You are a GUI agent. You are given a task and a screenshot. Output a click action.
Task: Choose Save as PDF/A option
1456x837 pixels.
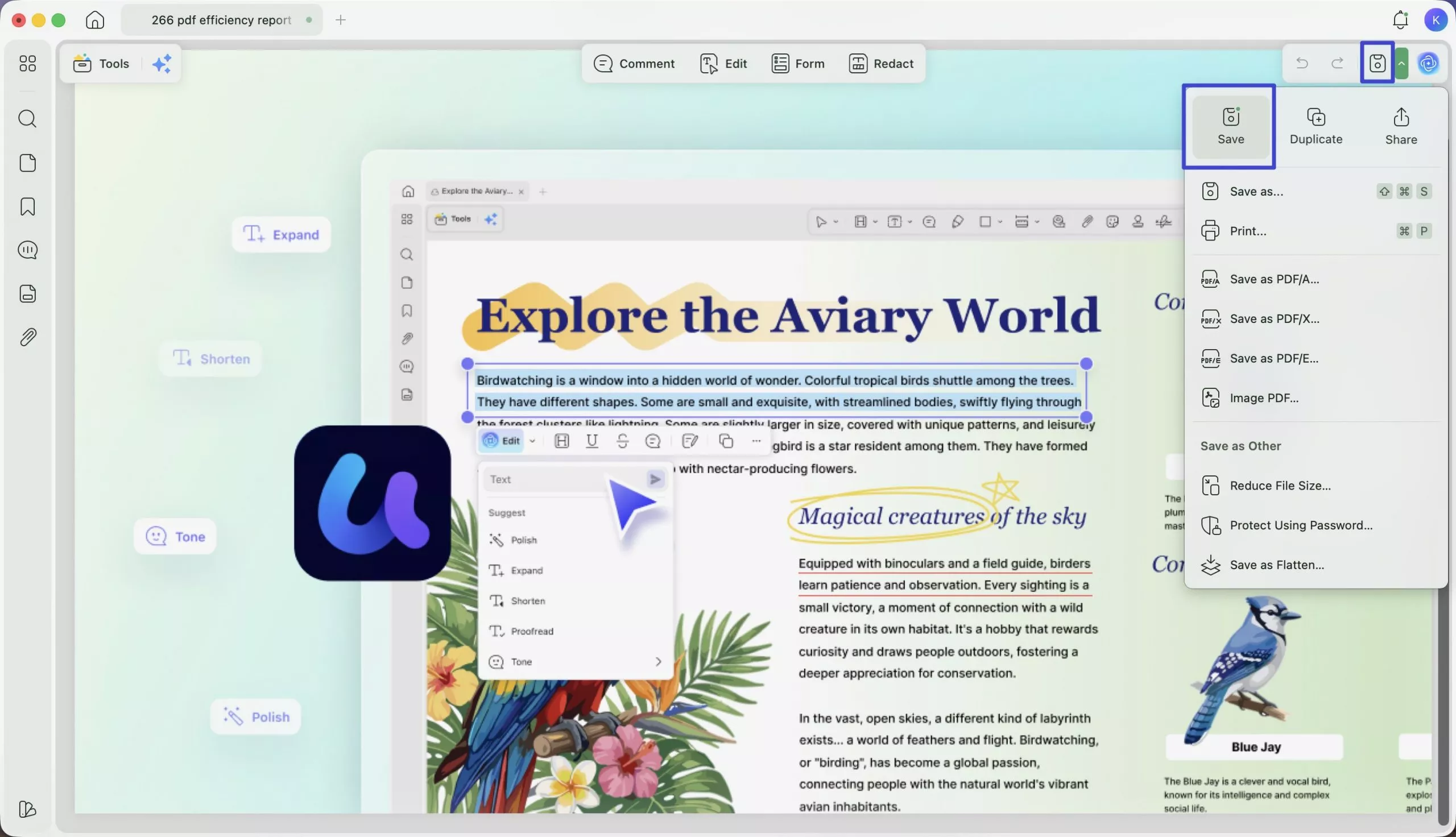click(1274, 279)
